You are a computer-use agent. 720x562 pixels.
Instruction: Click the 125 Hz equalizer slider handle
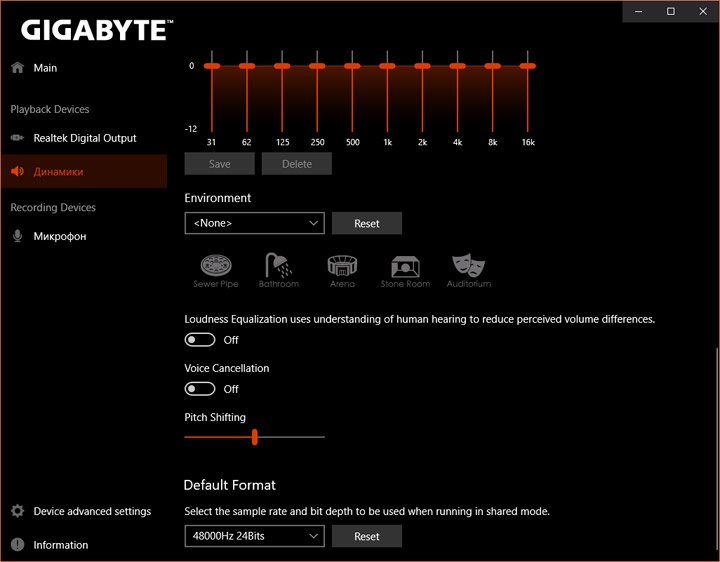(x=282, y=66)
